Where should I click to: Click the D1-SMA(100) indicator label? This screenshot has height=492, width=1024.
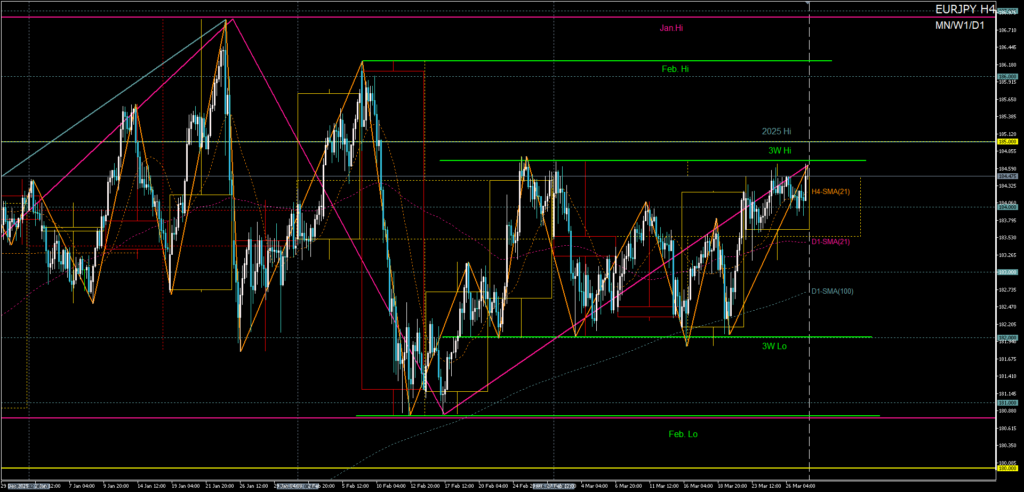[831, 291]
